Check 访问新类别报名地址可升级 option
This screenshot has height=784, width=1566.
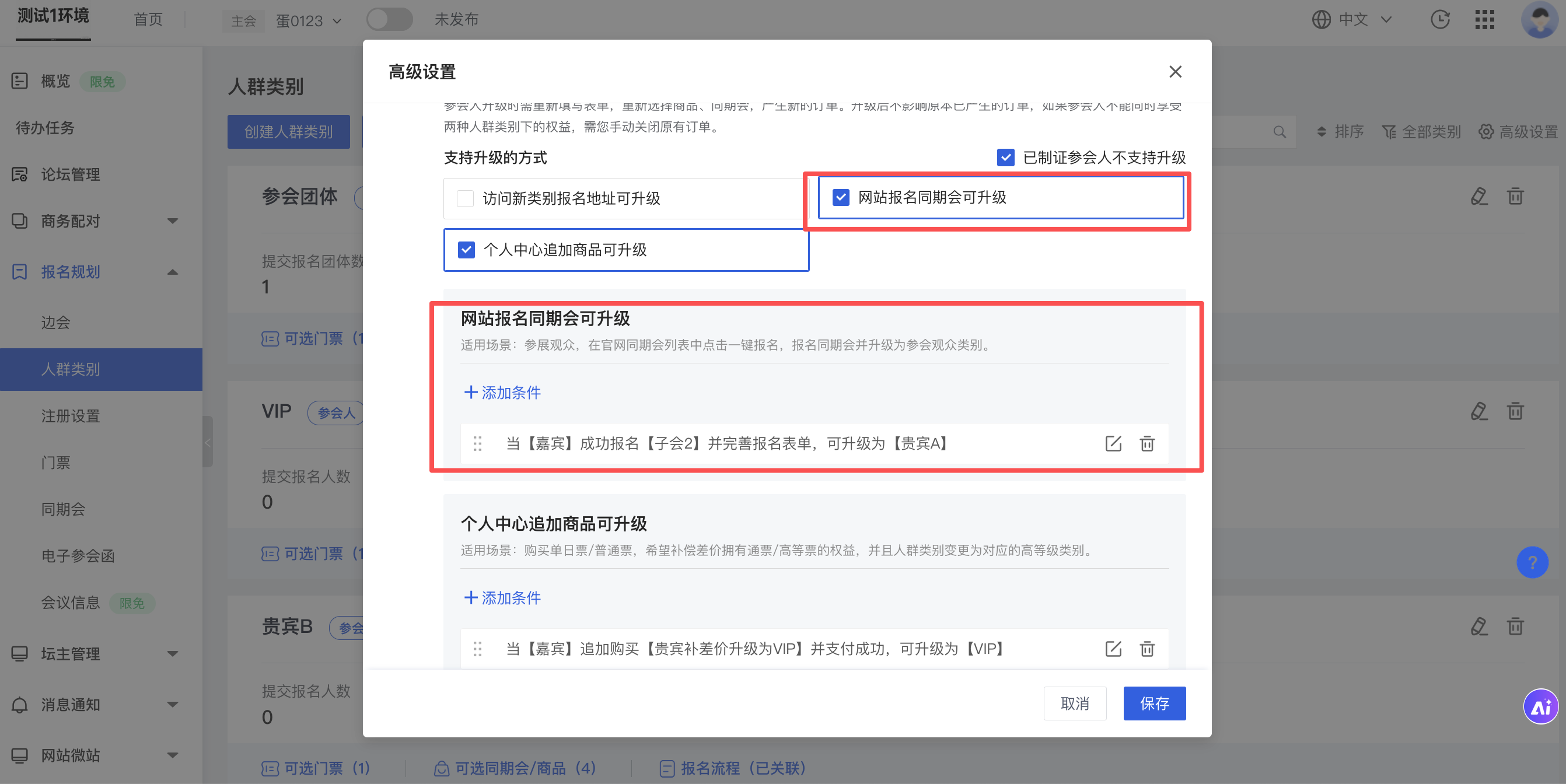[465, 199]
